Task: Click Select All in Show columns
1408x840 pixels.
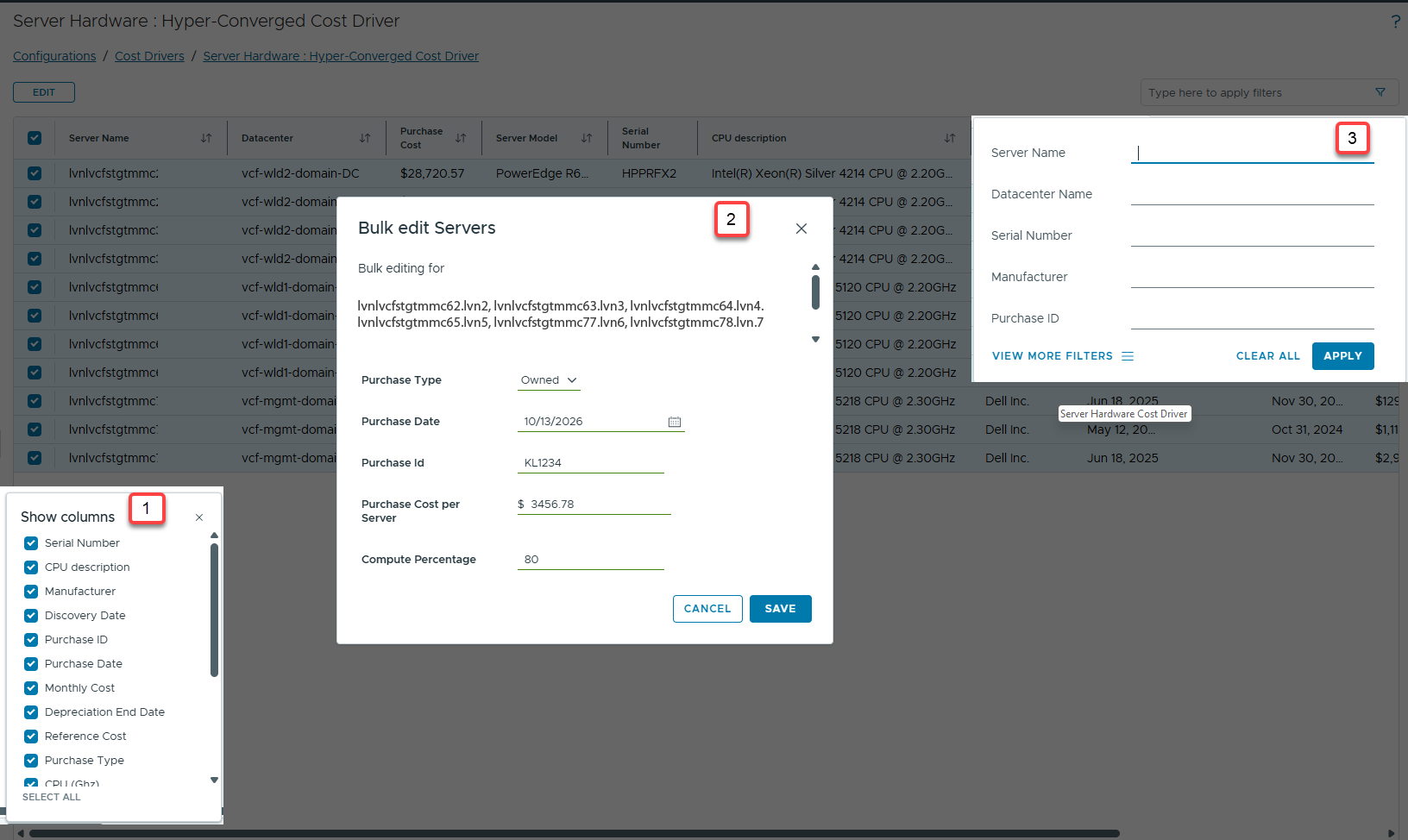Action: [x=52, y=798]
